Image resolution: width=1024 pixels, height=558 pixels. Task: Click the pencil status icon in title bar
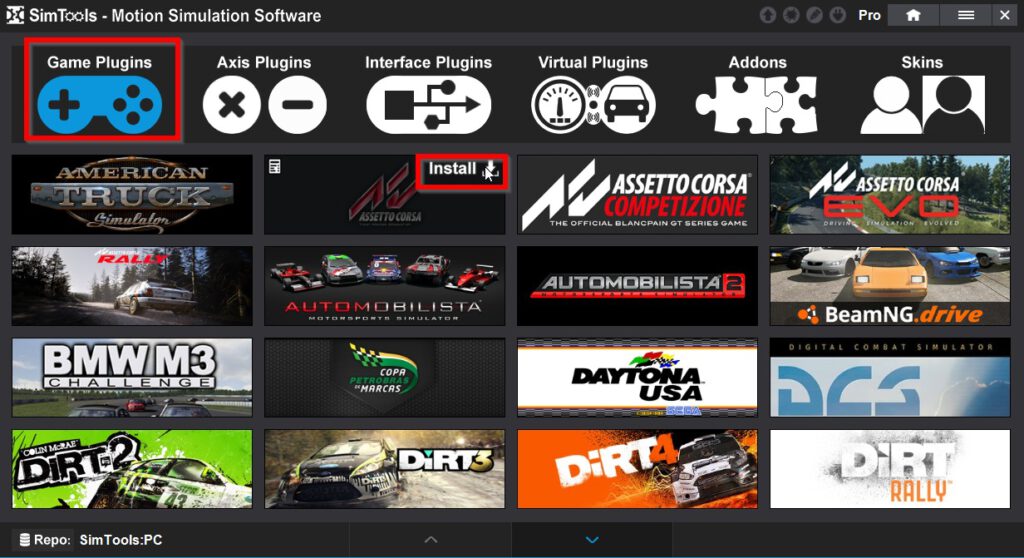[814, 15]
